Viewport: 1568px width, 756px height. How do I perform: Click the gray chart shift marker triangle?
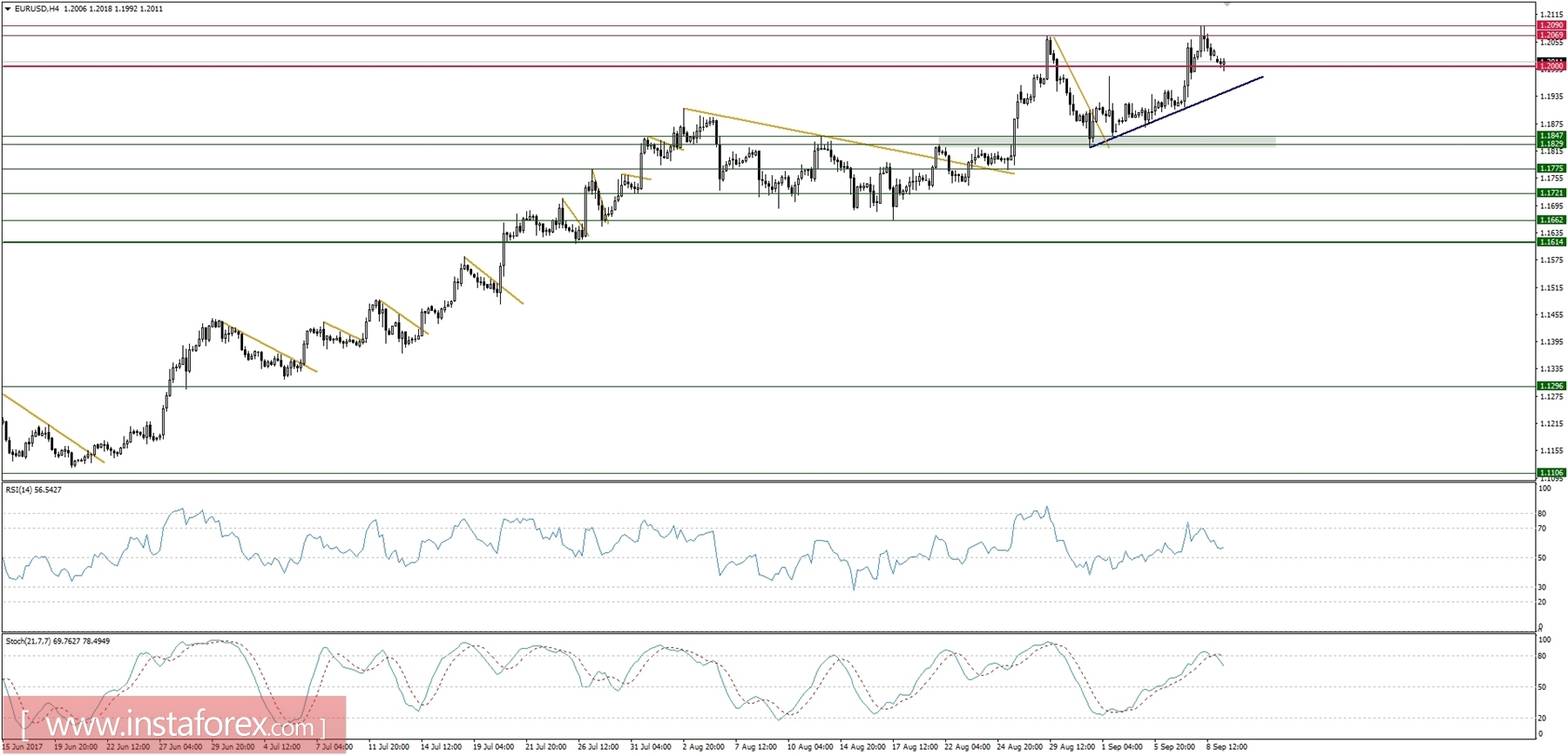(x=1227, y=4)
